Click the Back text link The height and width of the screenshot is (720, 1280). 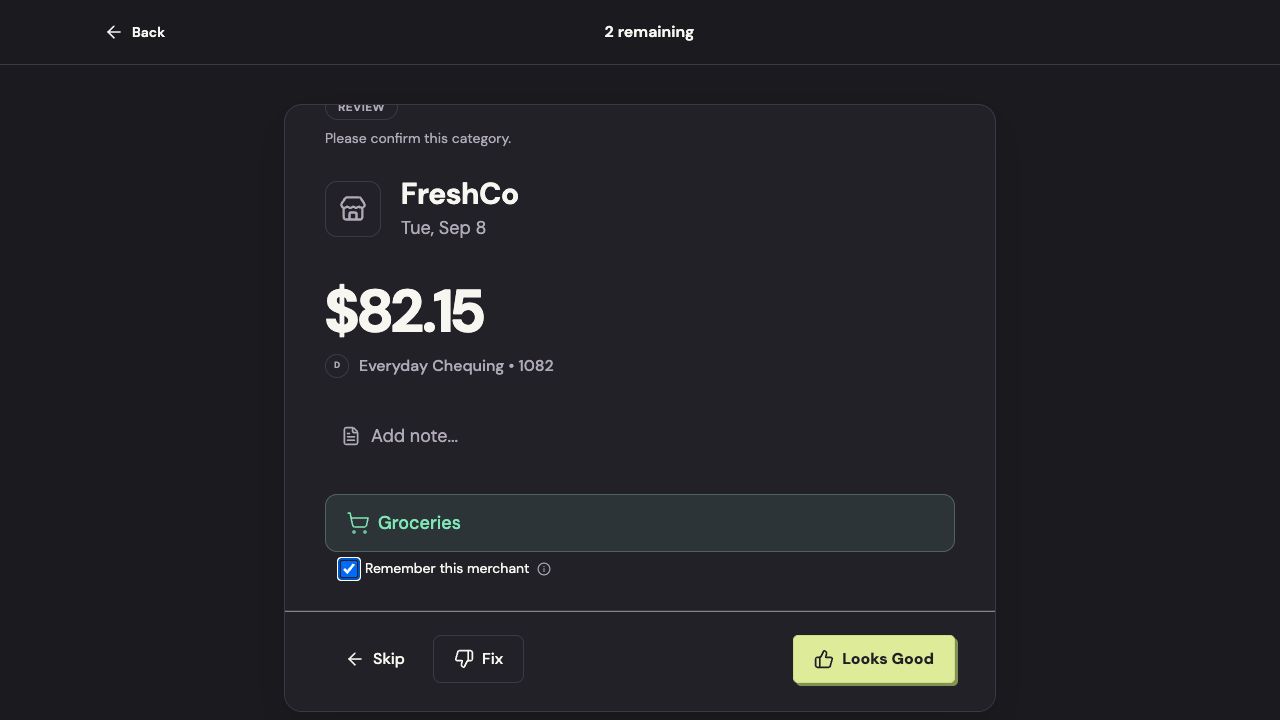[x=148, y=32]
